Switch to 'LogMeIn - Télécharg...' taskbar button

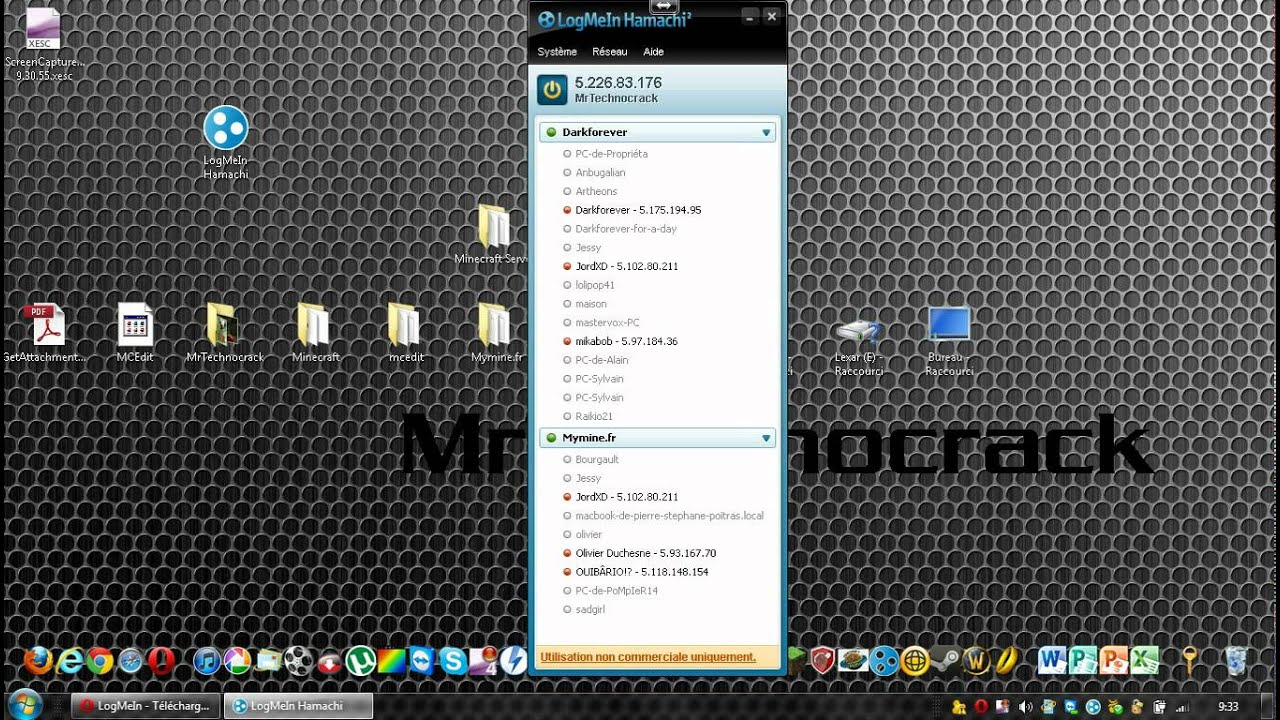pos(146,706)
